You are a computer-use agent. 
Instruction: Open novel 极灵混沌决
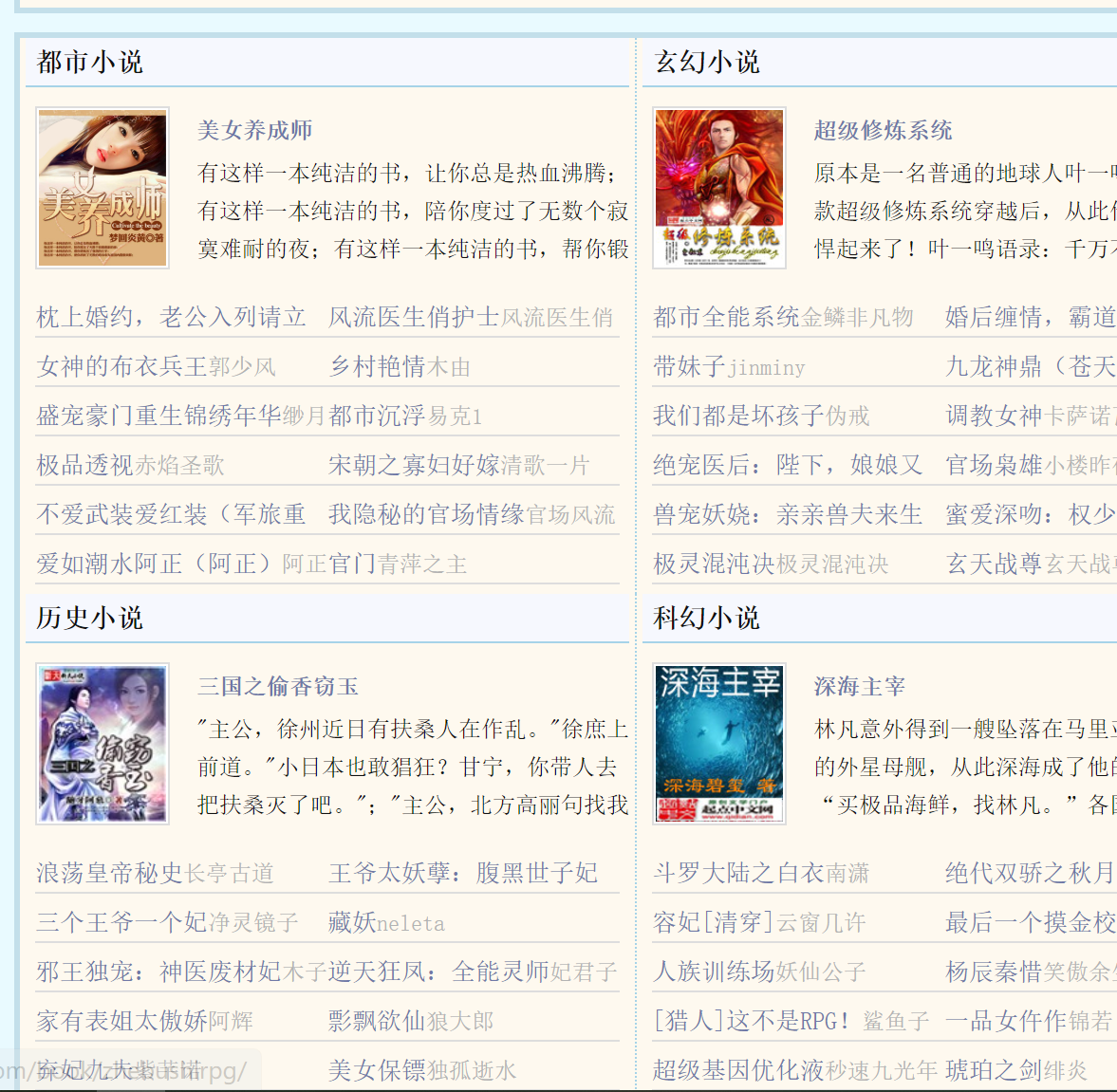pos(714,565)
